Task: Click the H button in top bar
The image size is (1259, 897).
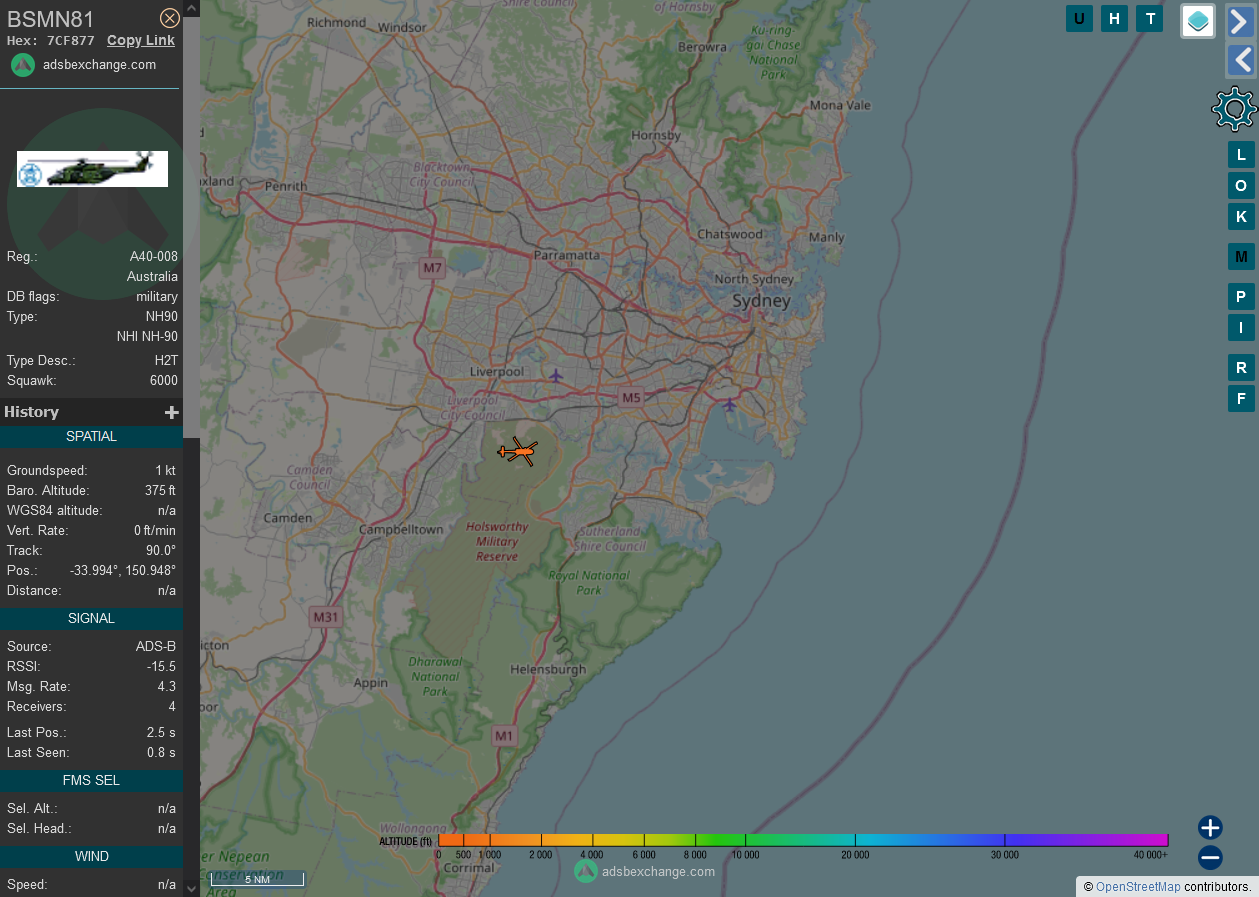Action: click(1114, 19)
